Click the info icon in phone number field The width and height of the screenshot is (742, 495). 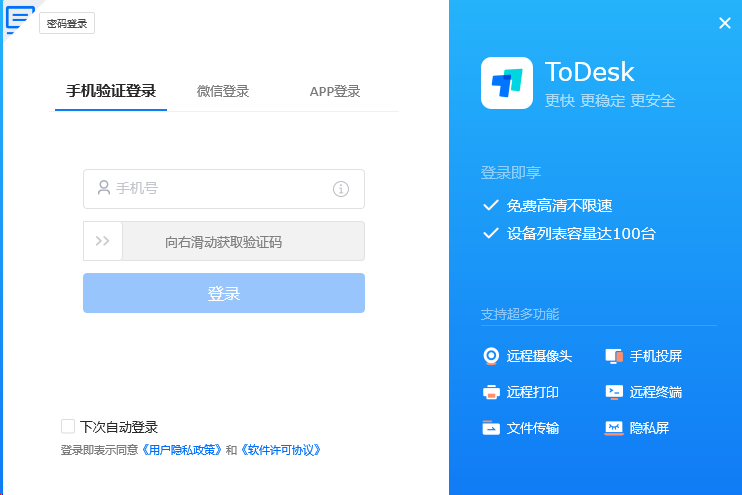(x=340, y=188)
